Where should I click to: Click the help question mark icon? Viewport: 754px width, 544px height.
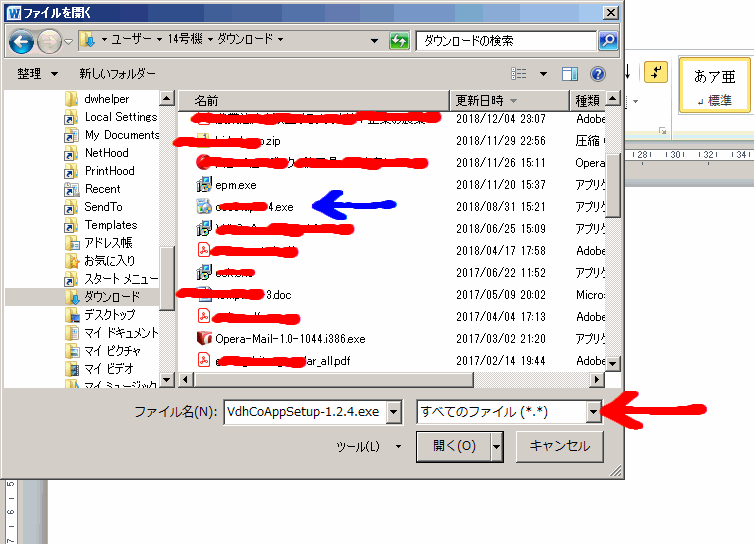click(598, 74)
